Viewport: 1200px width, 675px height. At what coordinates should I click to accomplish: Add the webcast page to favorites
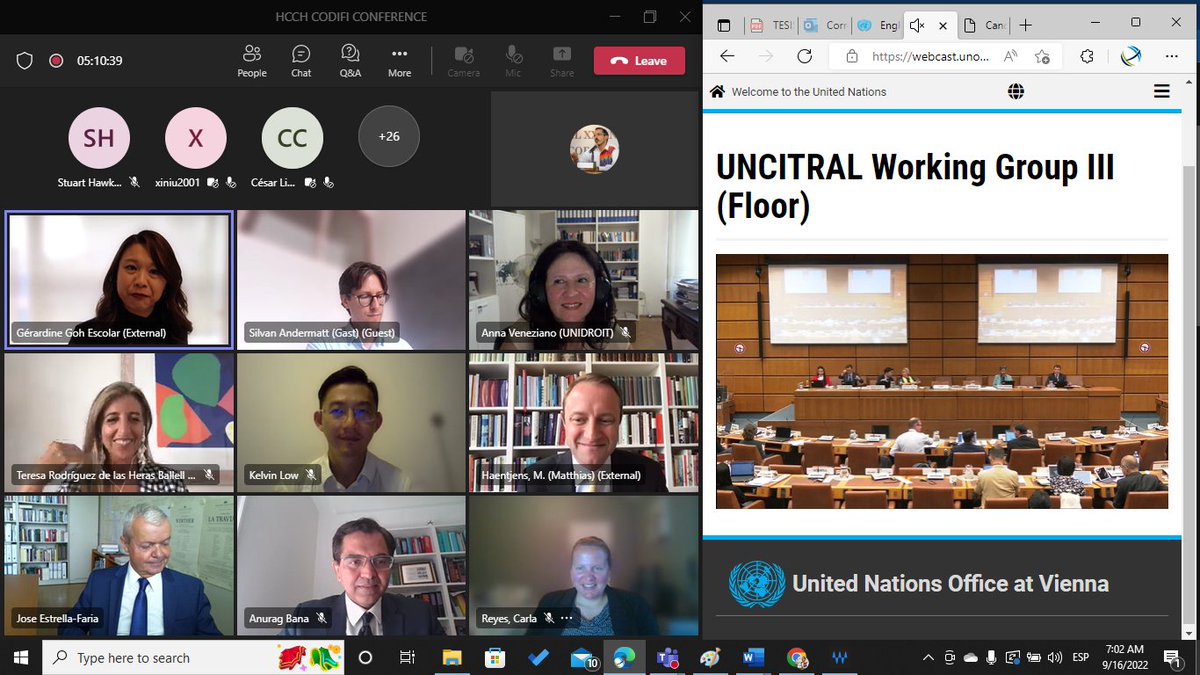[1040, 57]
